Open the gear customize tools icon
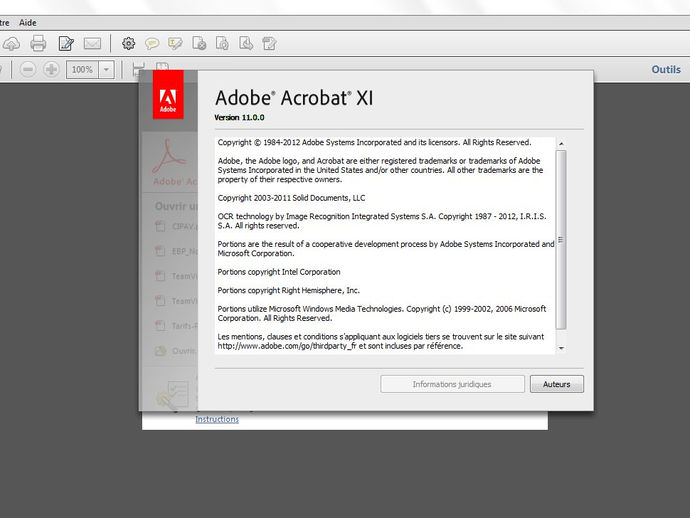The width and height of the screenshot is (690, 518). pyautogui.click(x=128, y=43)
